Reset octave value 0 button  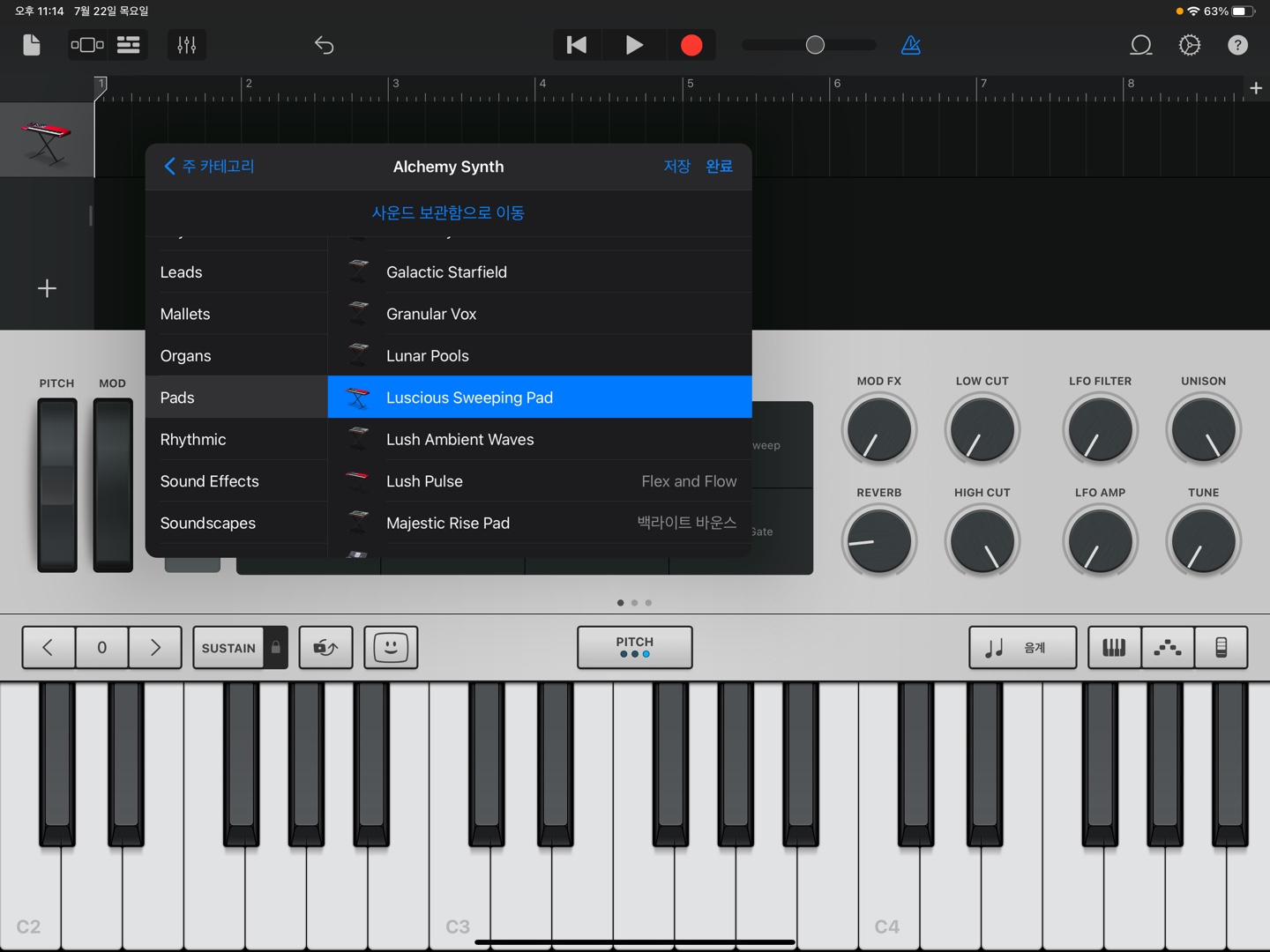click(x=102, y=648)
